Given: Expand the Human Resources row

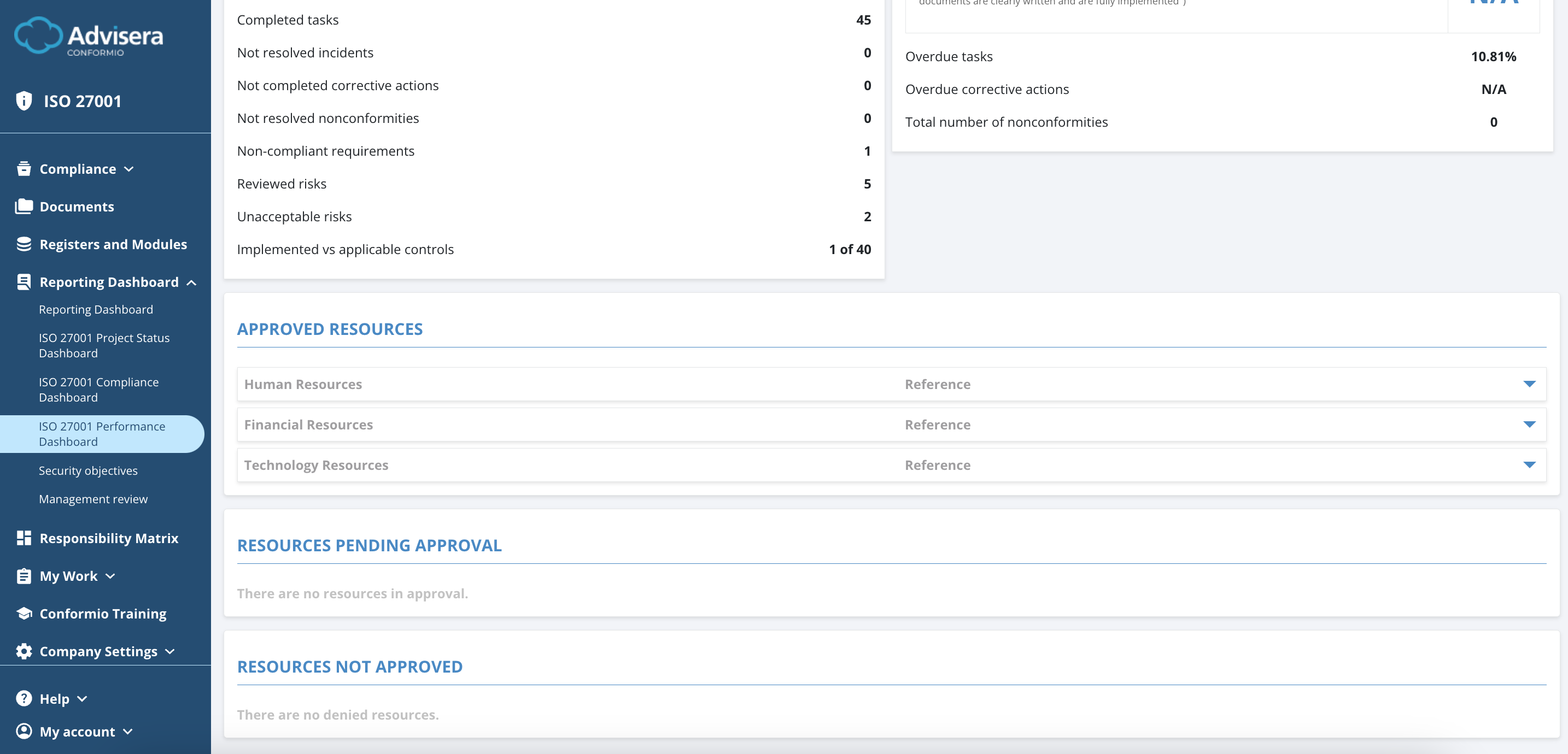Looking at the screenshot, I should click(x=1530, y=384).
